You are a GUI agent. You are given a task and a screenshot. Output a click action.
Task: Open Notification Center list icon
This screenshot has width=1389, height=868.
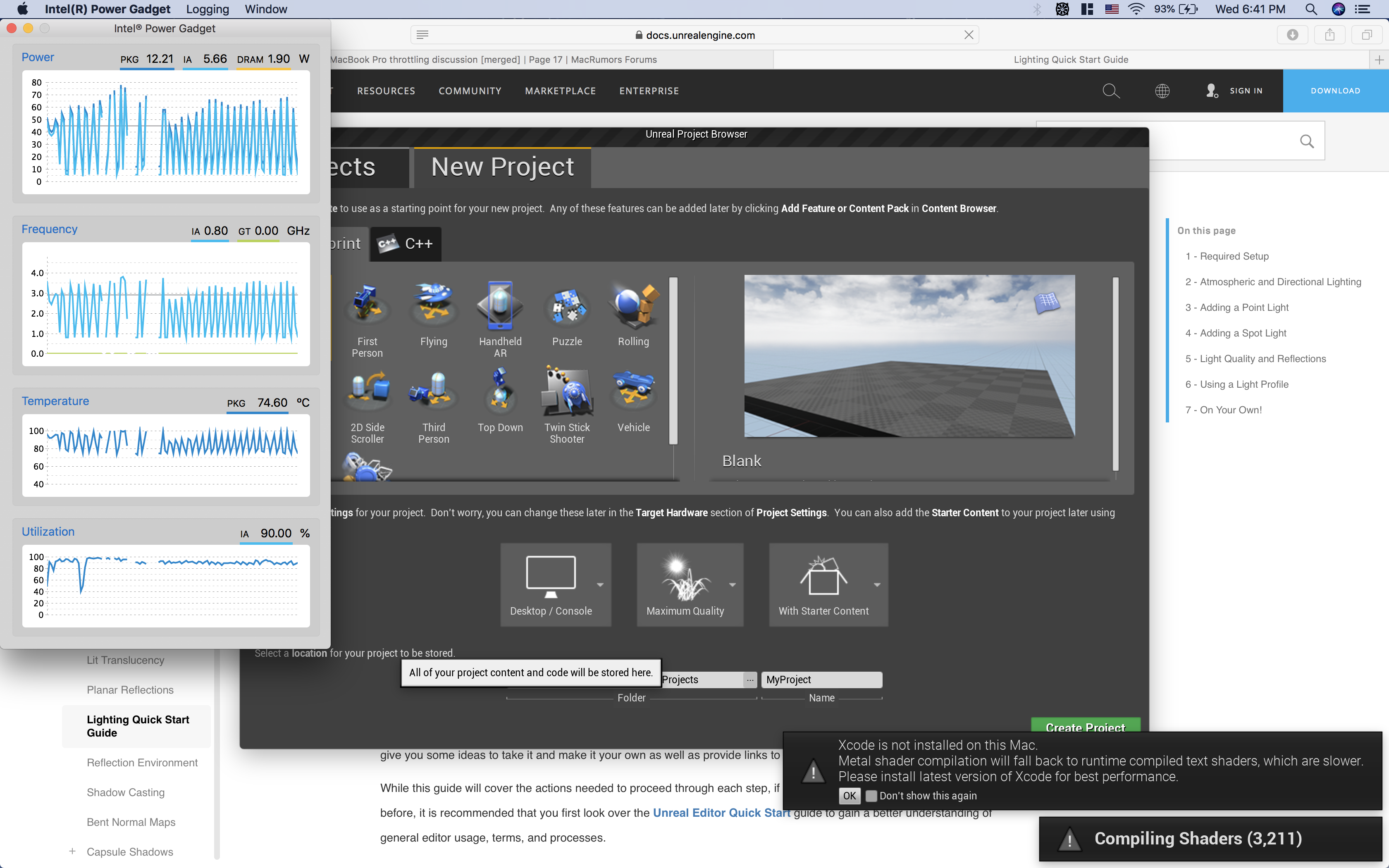pyautogui.click(x=1363, y=9)
